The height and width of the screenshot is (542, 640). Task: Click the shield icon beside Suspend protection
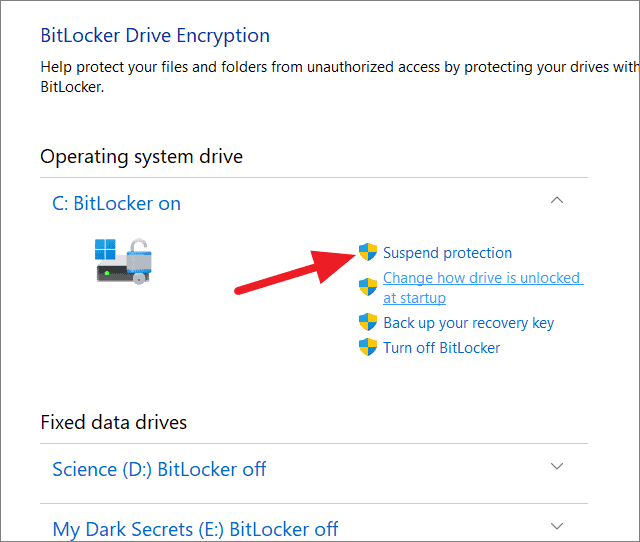point(368,252)
